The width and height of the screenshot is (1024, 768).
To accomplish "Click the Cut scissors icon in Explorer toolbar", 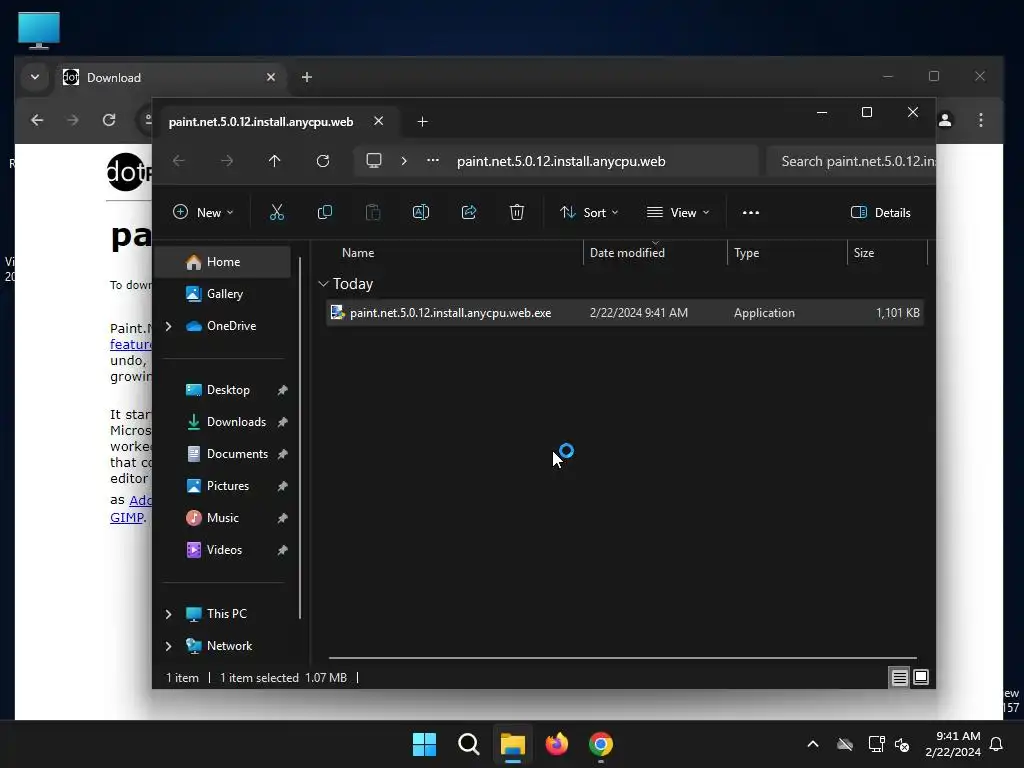I will 277,212.
